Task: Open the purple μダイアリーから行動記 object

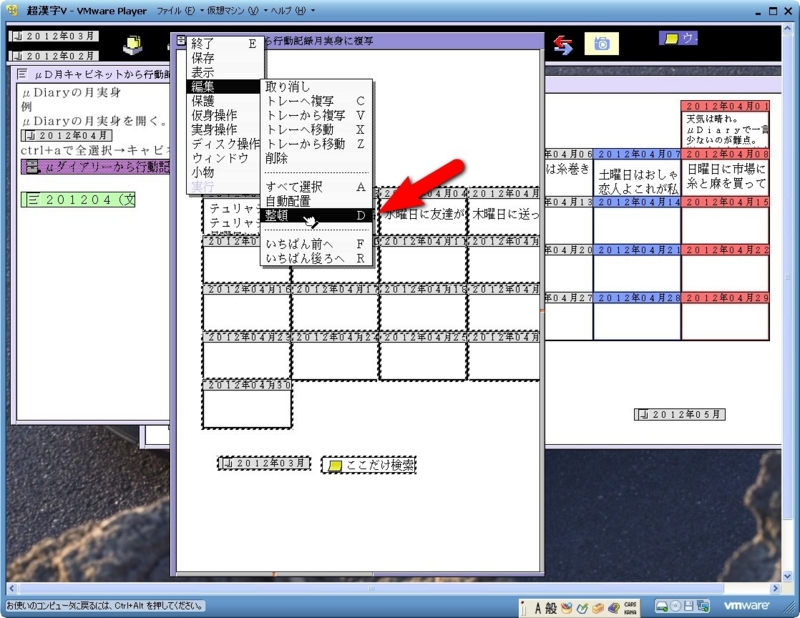Action: 95,167
